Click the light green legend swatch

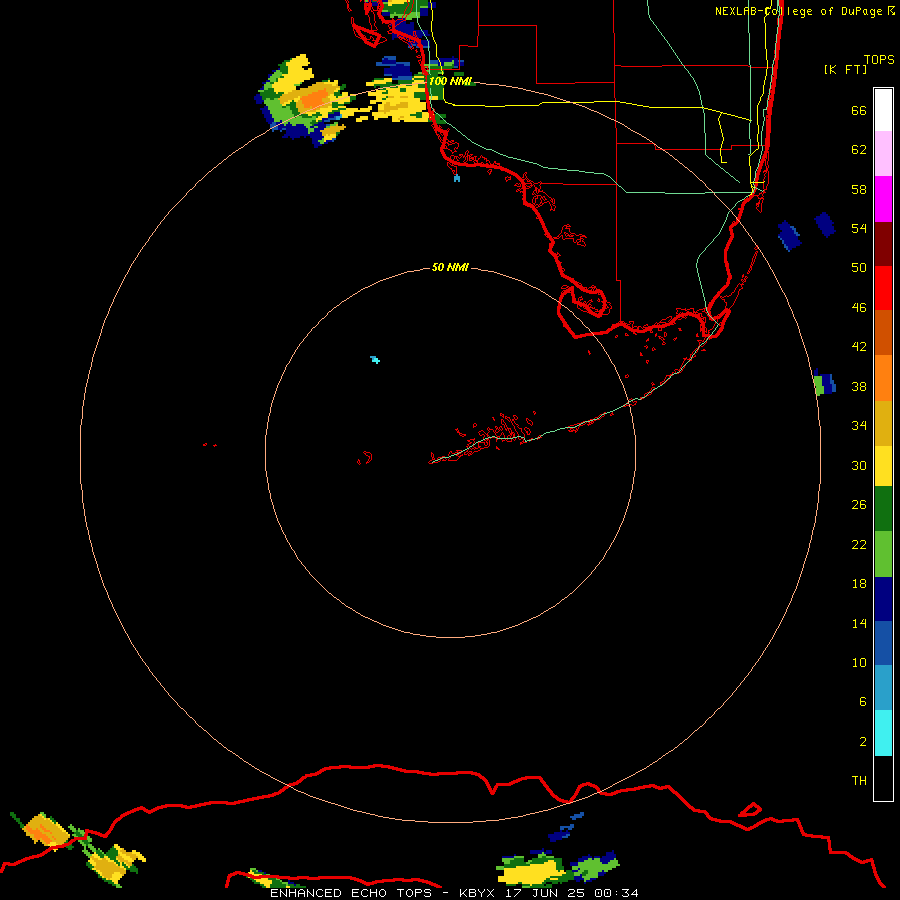point(883,554)
